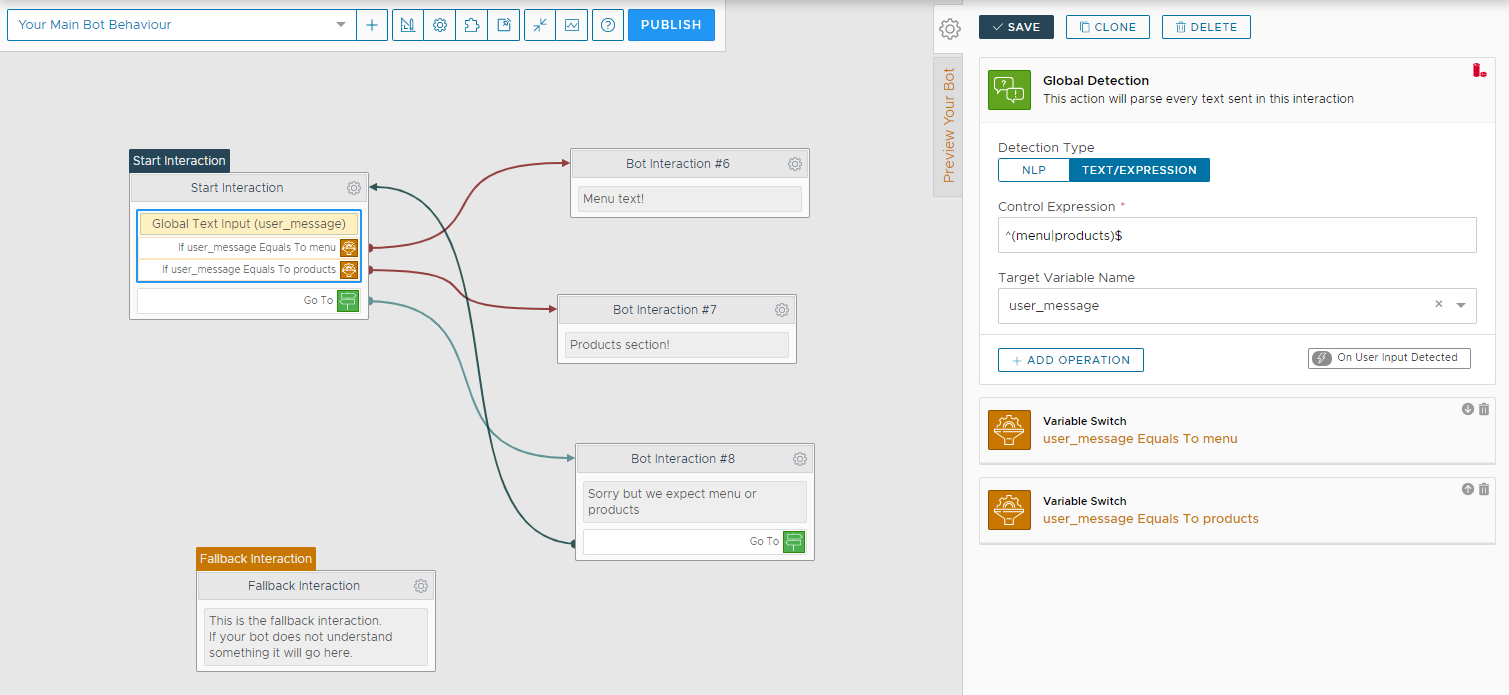Click the plus icon beside the behaviour dropdown
The width and height of the screenshot is (1509, 695).
372,25
